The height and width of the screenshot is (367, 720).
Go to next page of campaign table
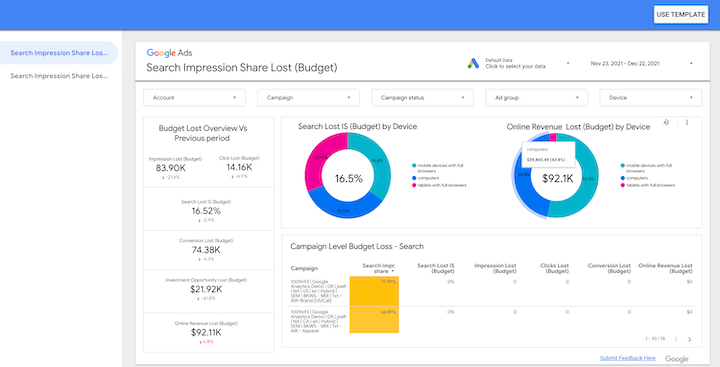tap(689, 339)
